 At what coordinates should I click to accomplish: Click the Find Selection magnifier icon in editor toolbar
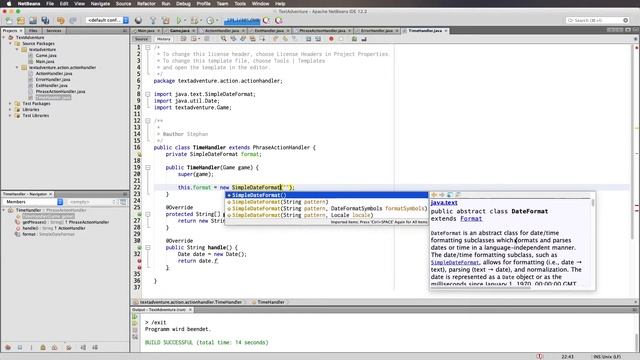click(224, 39)
